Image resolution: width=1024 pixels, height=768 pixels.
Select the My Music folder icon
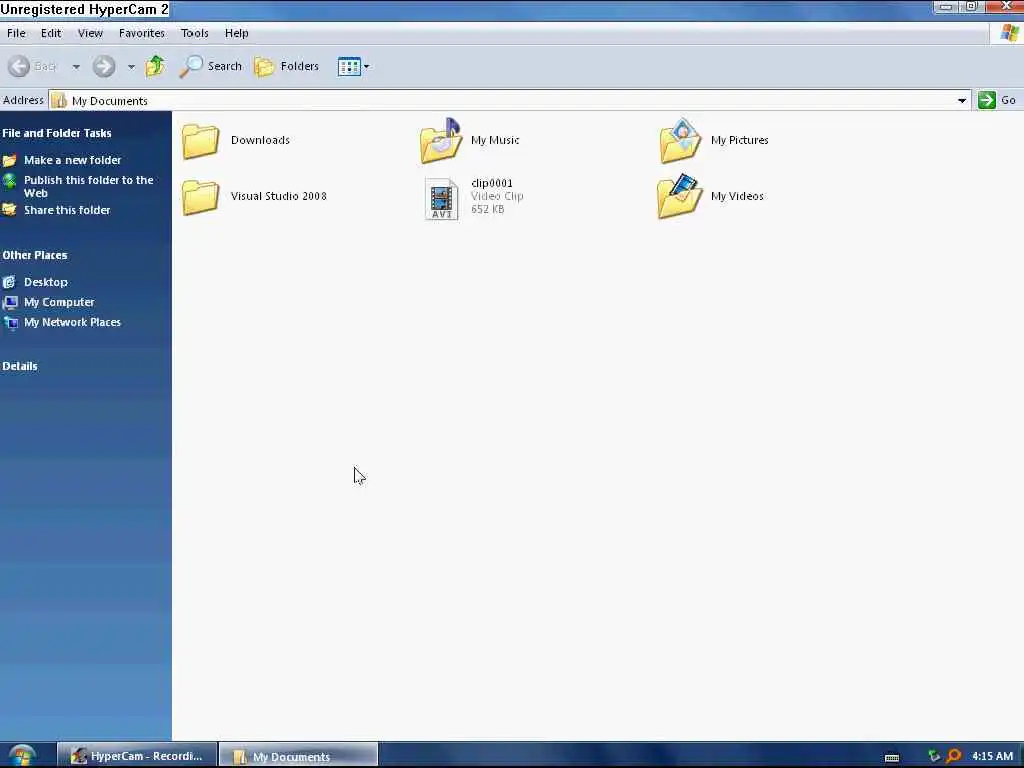point(441,140)
